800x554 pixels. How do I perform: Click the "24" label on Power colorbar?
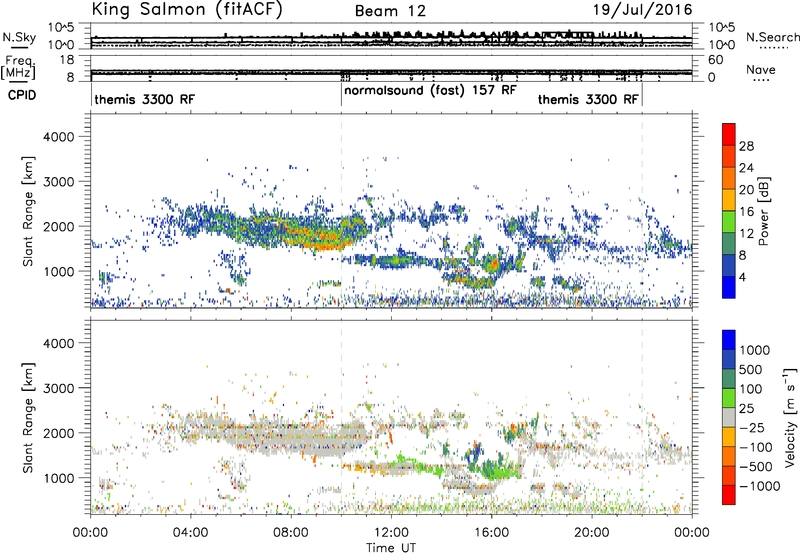[x=746, y=168]
